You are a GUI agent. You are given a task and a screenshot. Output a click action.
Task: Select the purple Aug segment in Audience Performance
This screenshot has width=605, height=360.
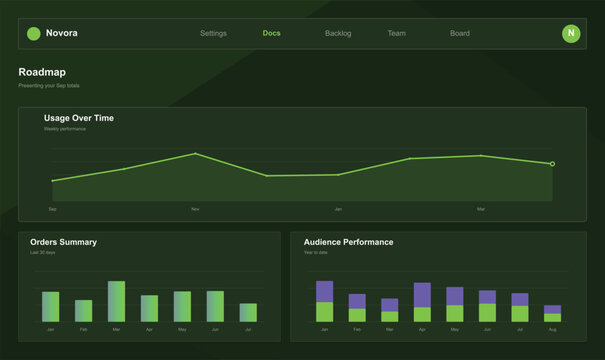click(553, 309)
